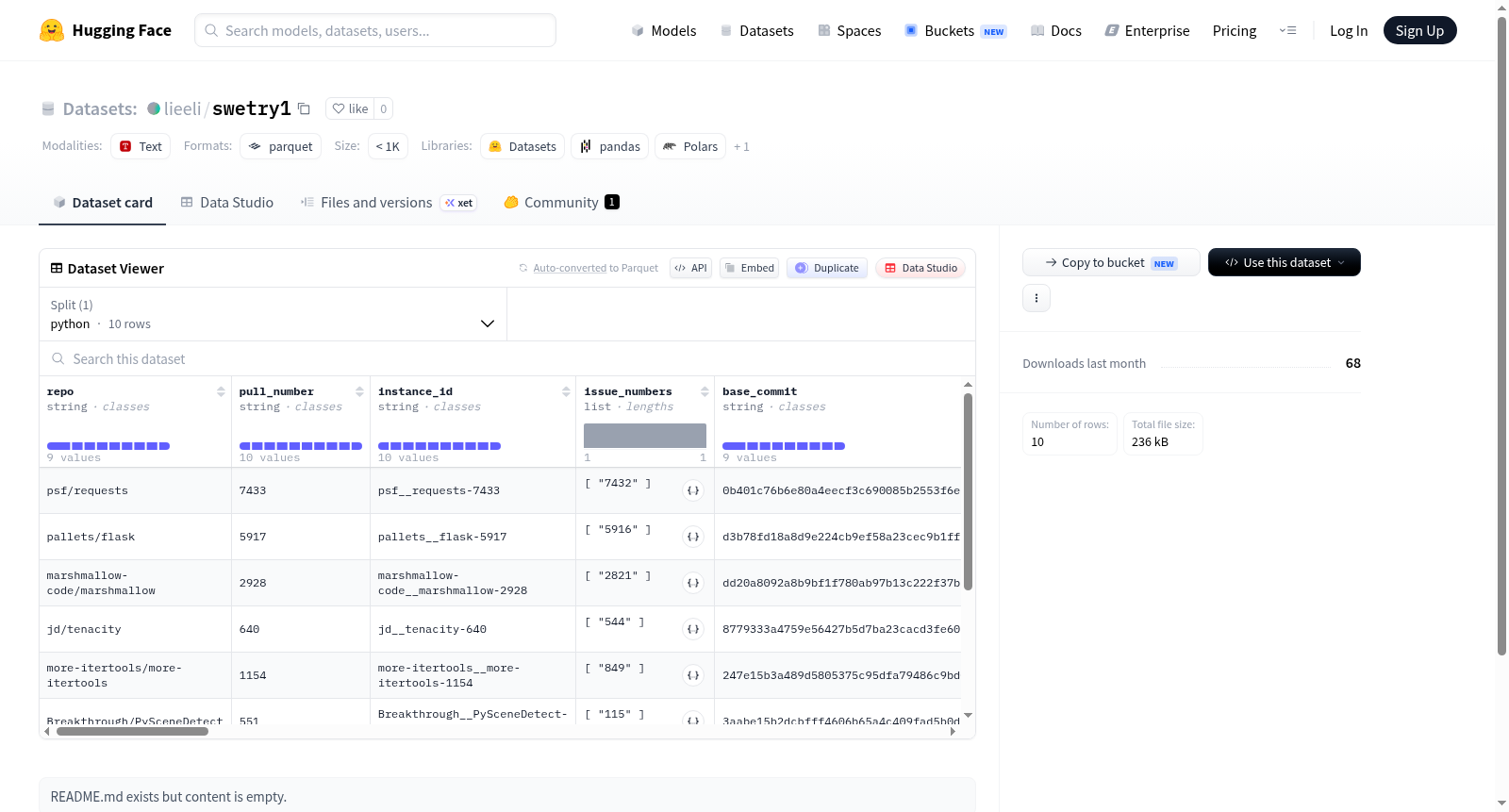Open the Dataset card tab
This screenshot has width=1509, height=812.
pos(103,203)
